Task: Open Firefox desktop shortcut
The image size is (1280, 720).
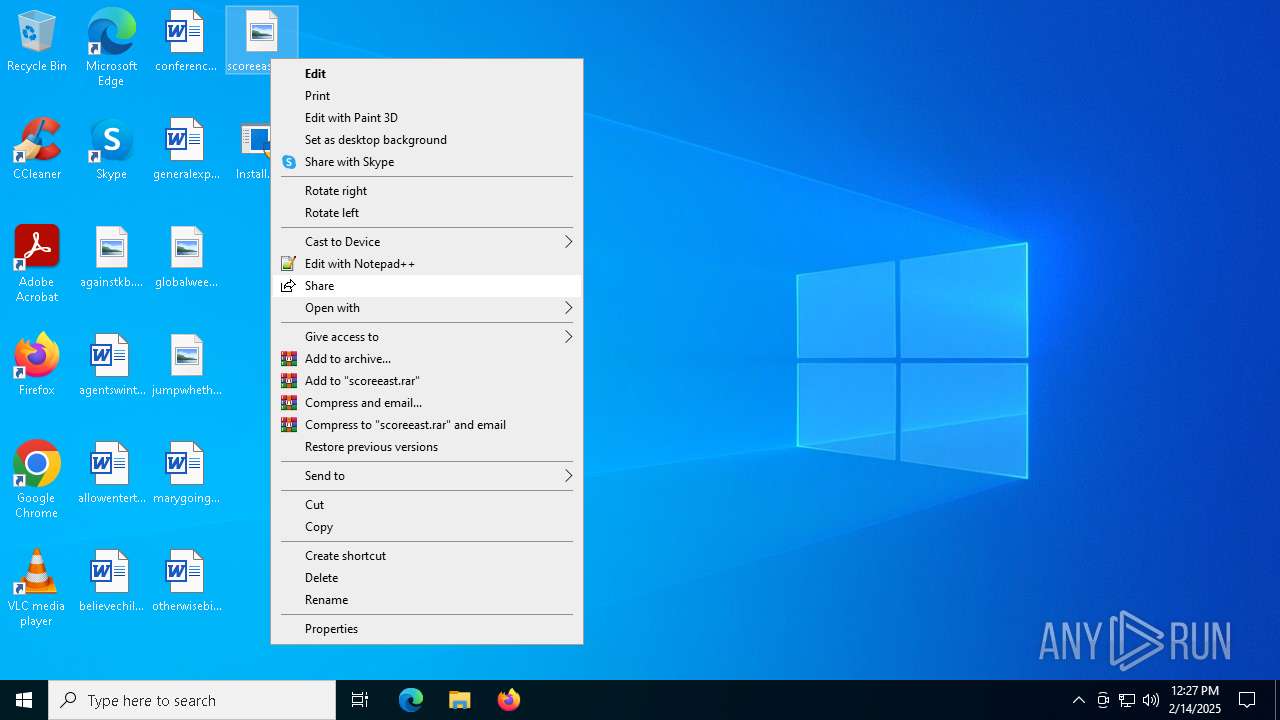Action: point(37,366)
